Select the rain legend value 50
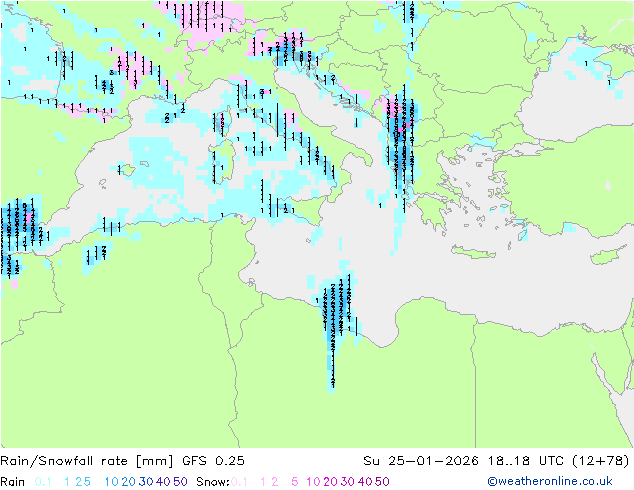The width and height of the screenshot is (634, 490). click(x=180, y=482)
